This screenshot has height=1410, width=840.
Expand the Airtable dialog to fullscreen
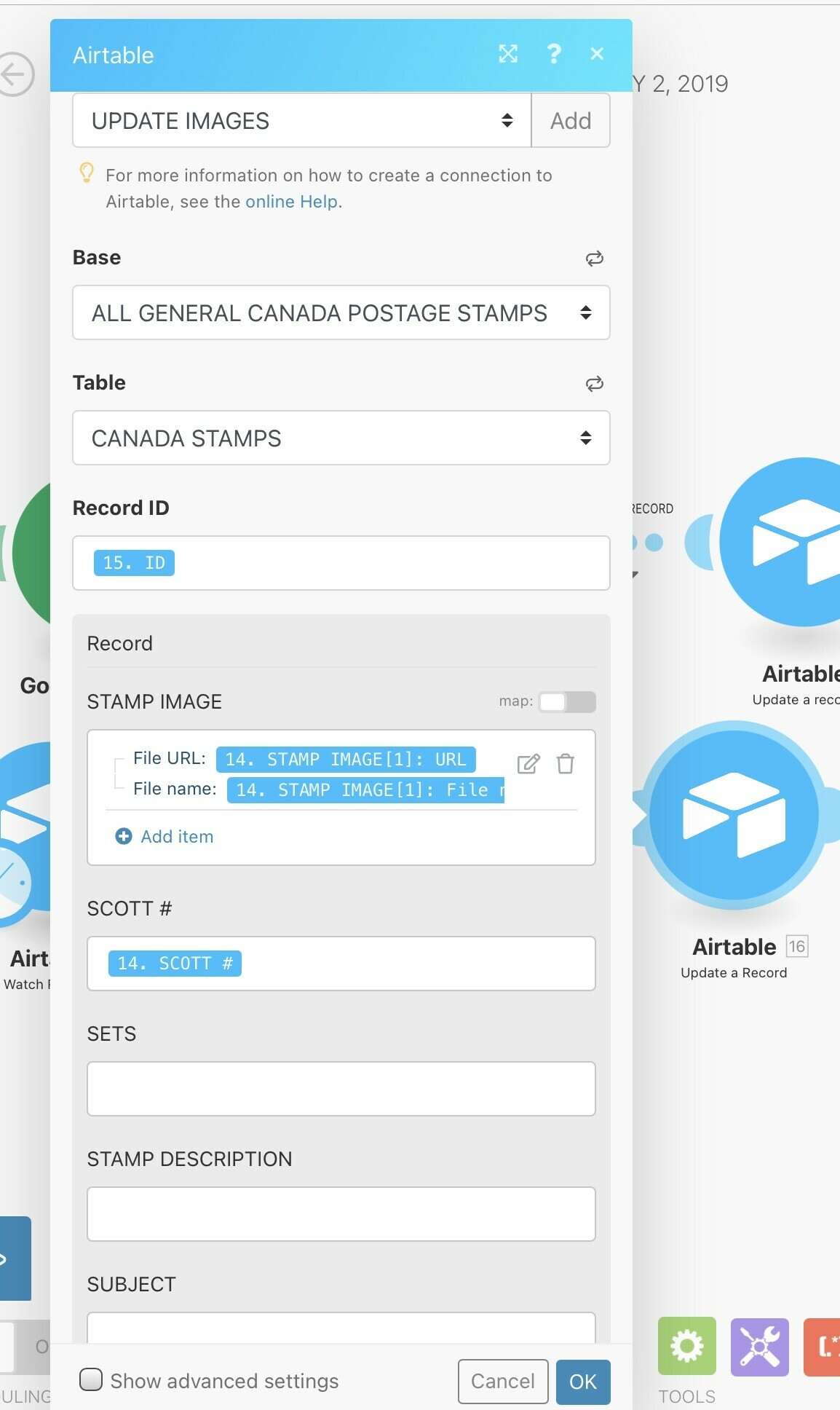tap(508, 54)
